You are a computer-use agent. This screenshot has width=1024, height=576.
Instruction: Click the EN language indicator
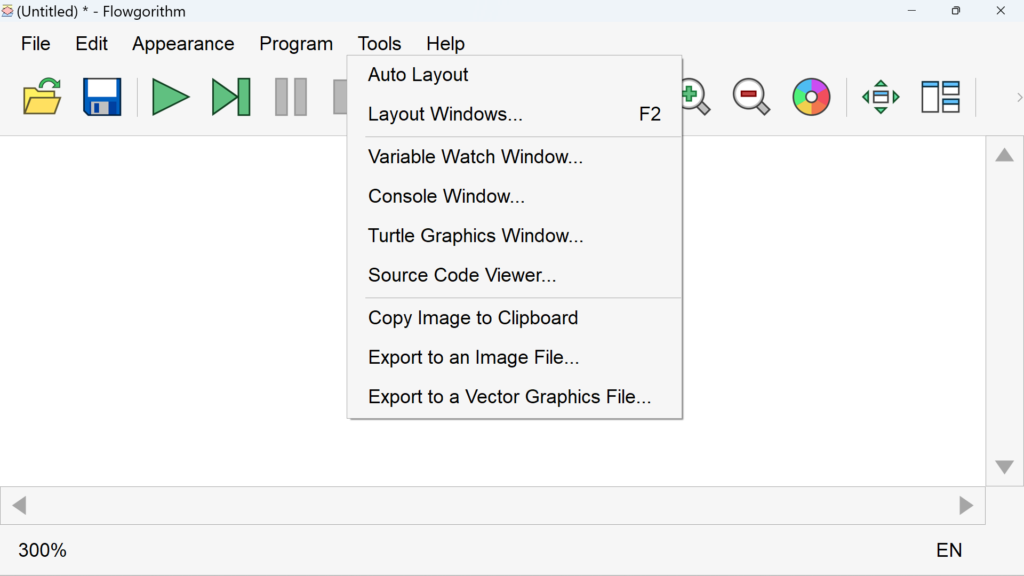click(948, 550)
